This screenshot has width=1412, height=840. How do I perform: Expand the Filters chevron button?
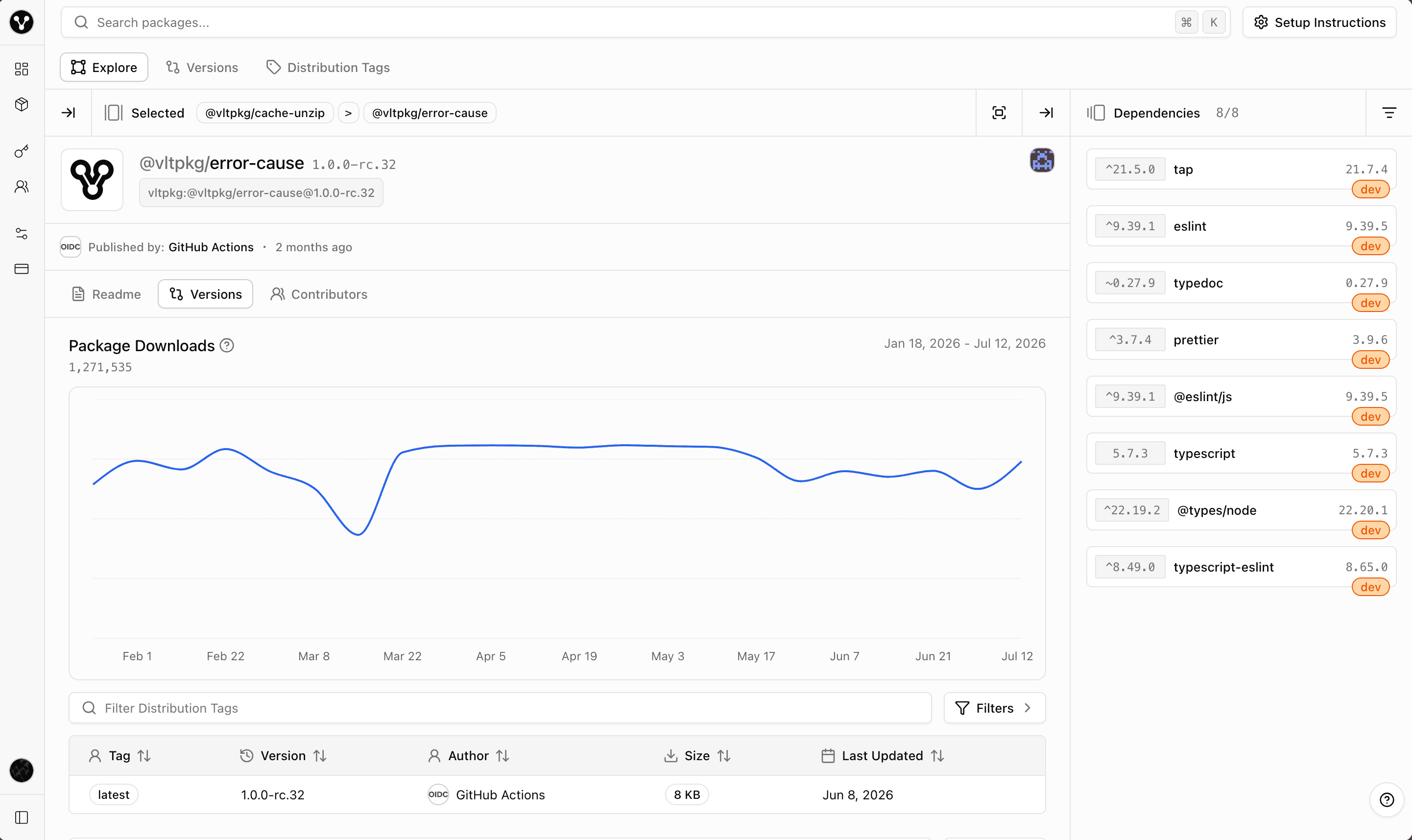[994, 708]
